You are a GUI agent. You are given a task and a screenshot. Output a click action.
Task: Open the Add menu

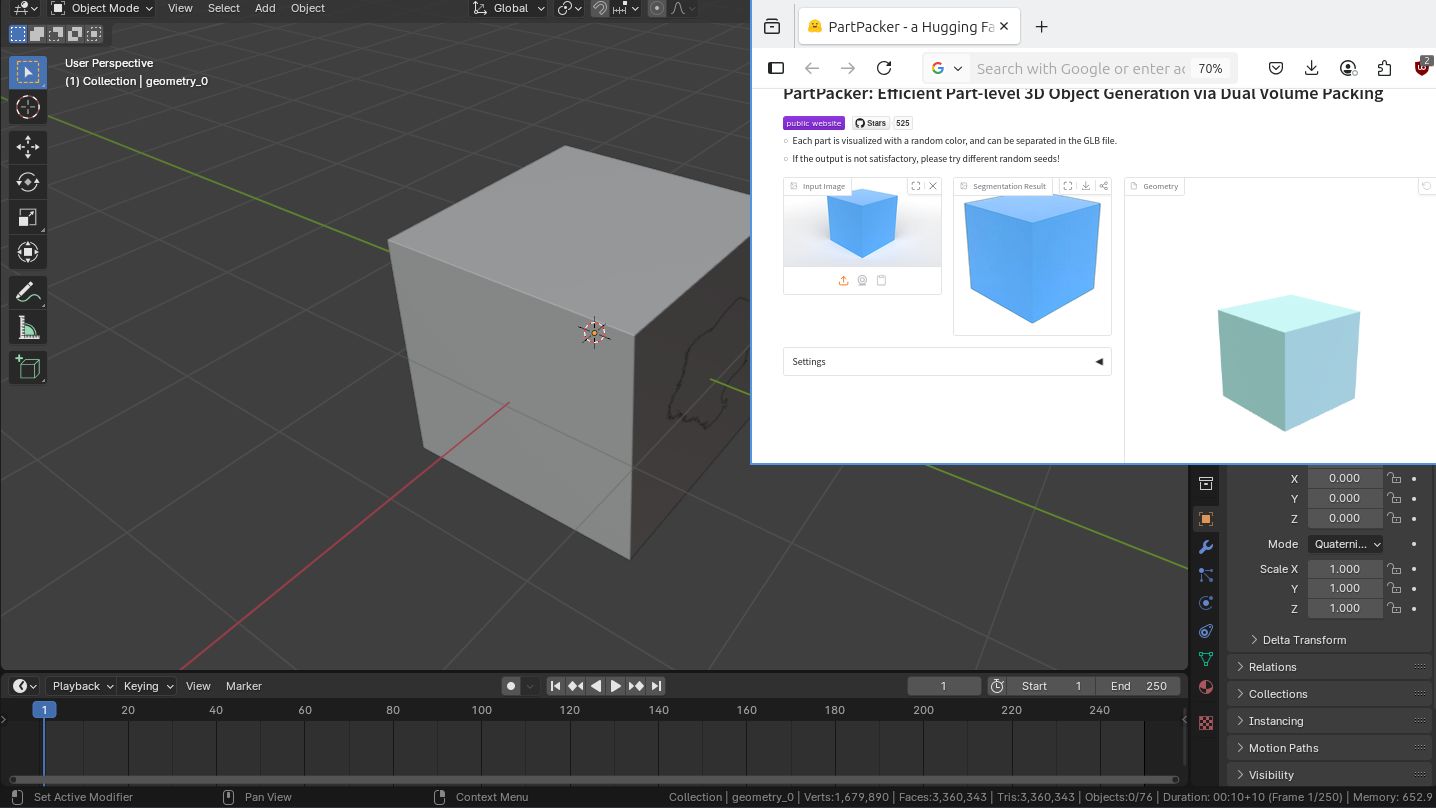pyautogui.click(x=265, y=8)
